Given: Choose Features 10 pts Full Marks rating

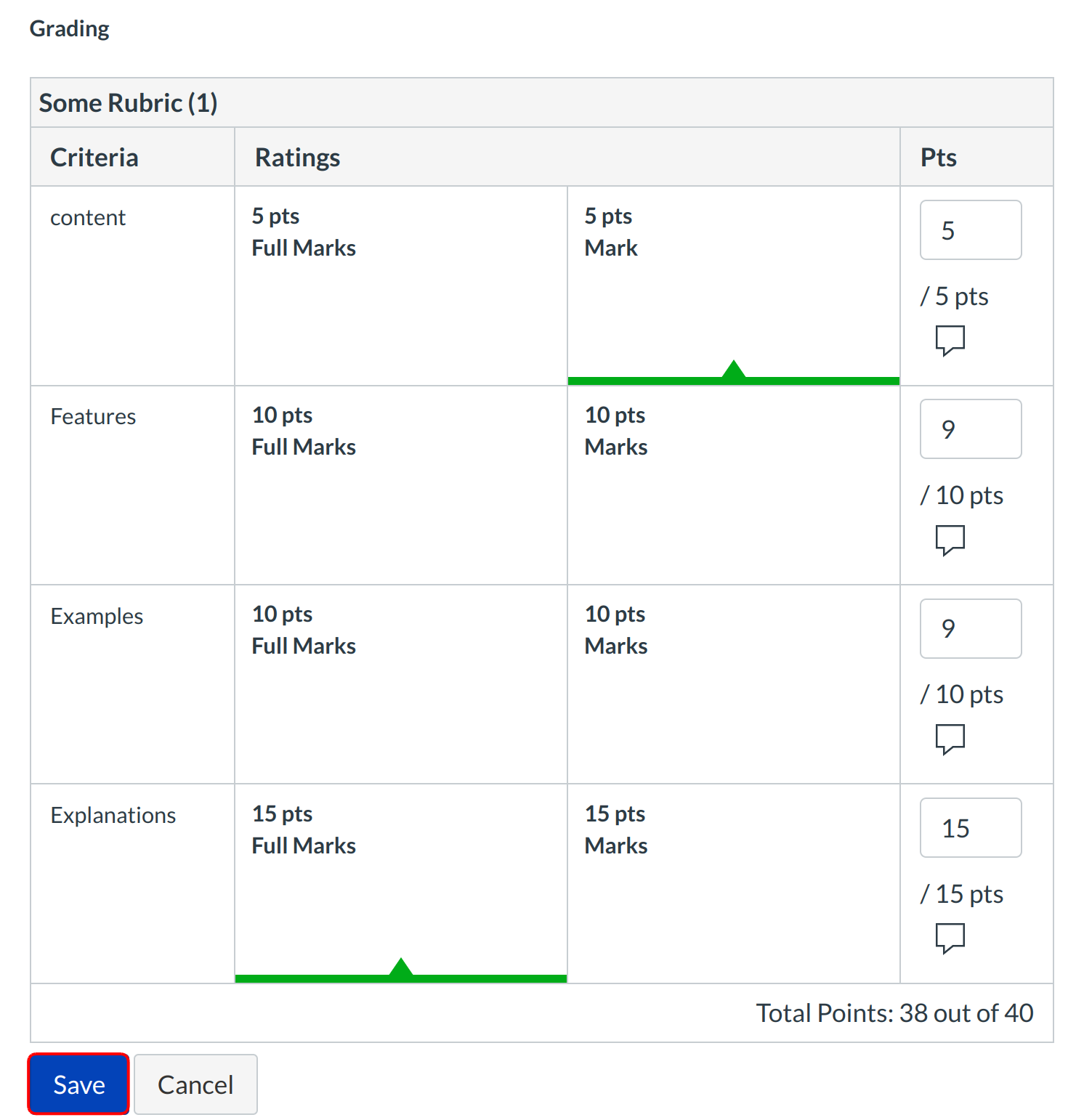Looking at the screenshot, I should (x=400, y=484).
